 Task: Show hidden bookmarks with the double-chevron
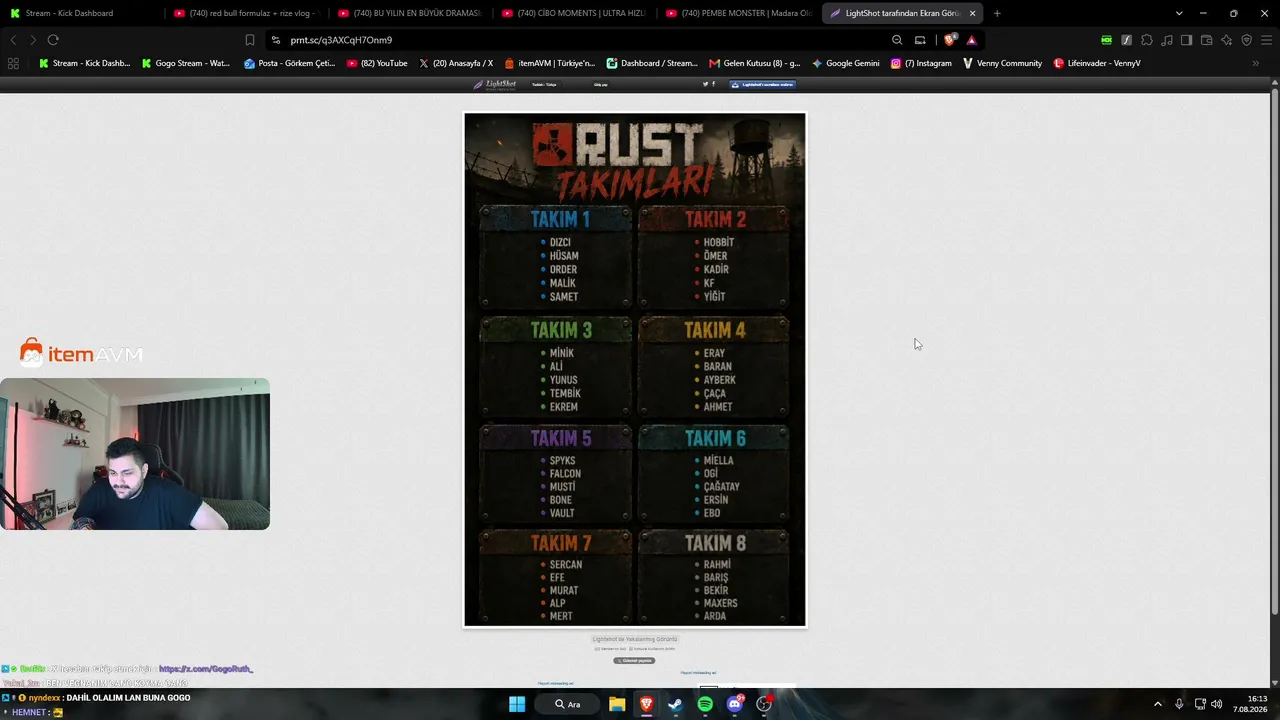1256,63
